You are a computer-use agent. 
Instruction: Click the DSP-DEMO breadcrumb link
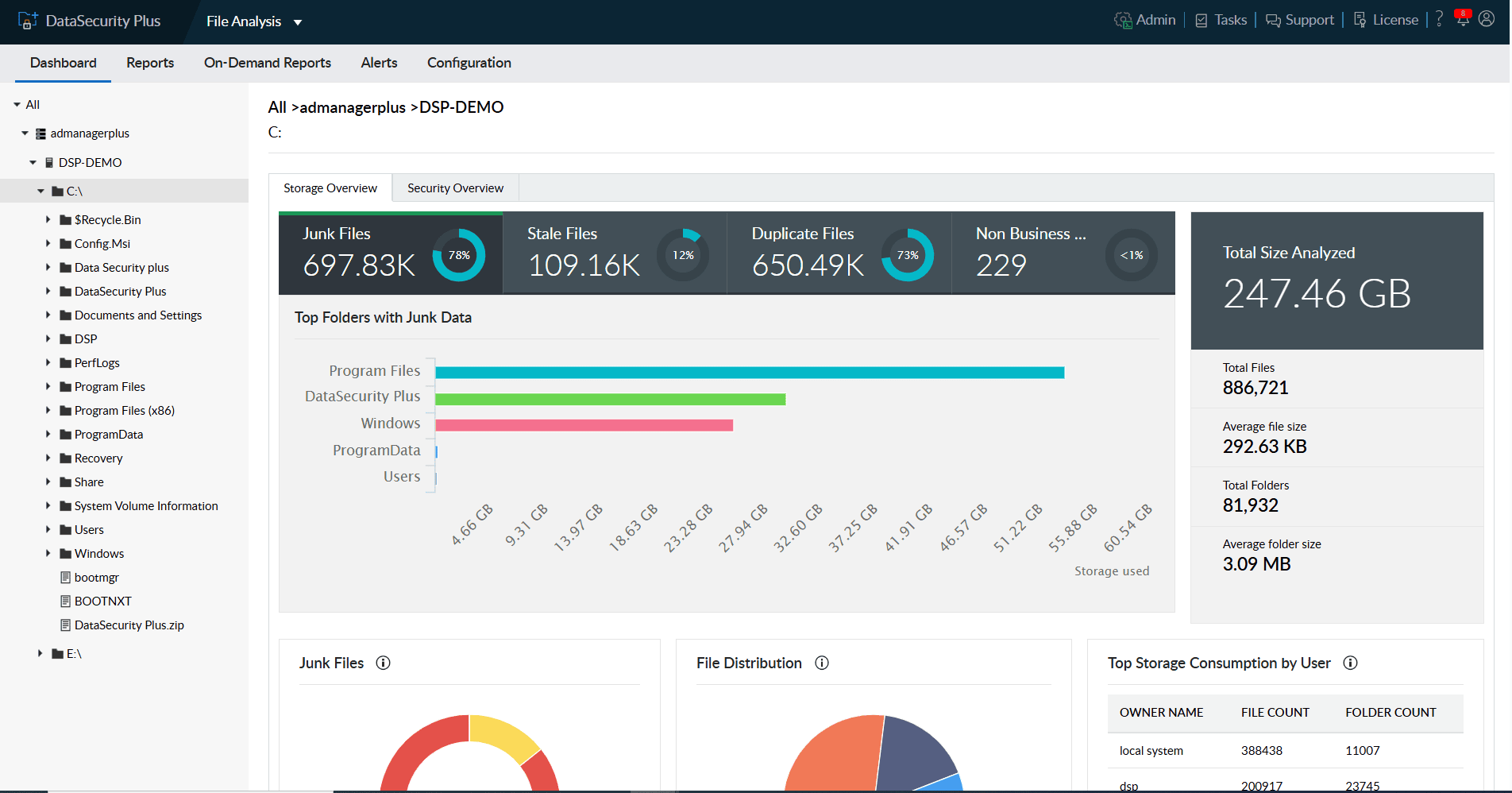[461, 106]
